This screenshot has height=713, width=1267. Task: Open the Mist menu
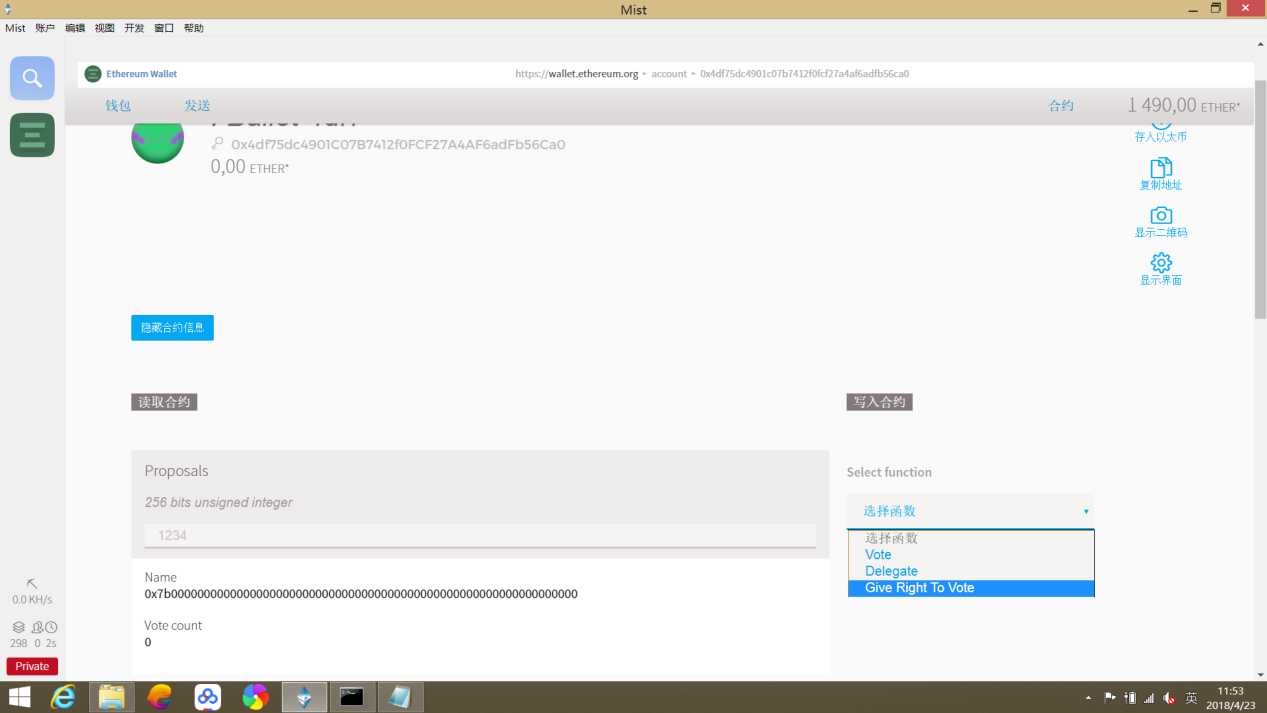(15, 28)
